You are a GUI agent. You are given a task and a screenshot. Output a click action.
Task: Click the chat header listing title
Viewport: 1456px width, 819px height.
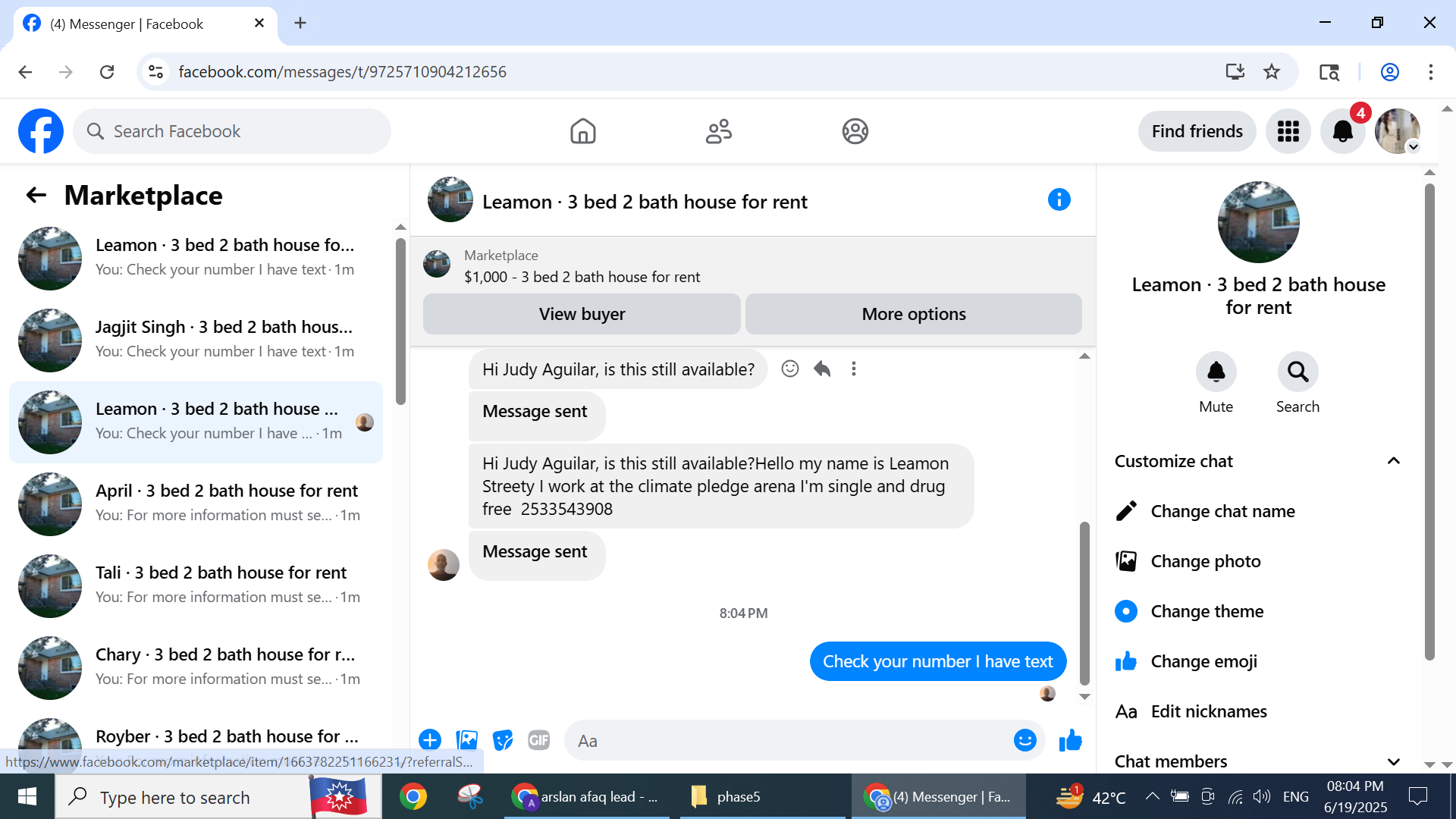point(645,202)
